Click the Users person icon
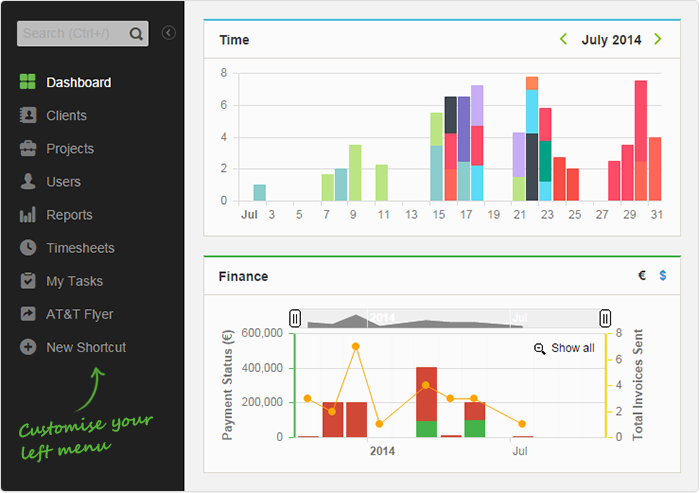Viewport: 700px width, 493px height. (x=28, y=181)
